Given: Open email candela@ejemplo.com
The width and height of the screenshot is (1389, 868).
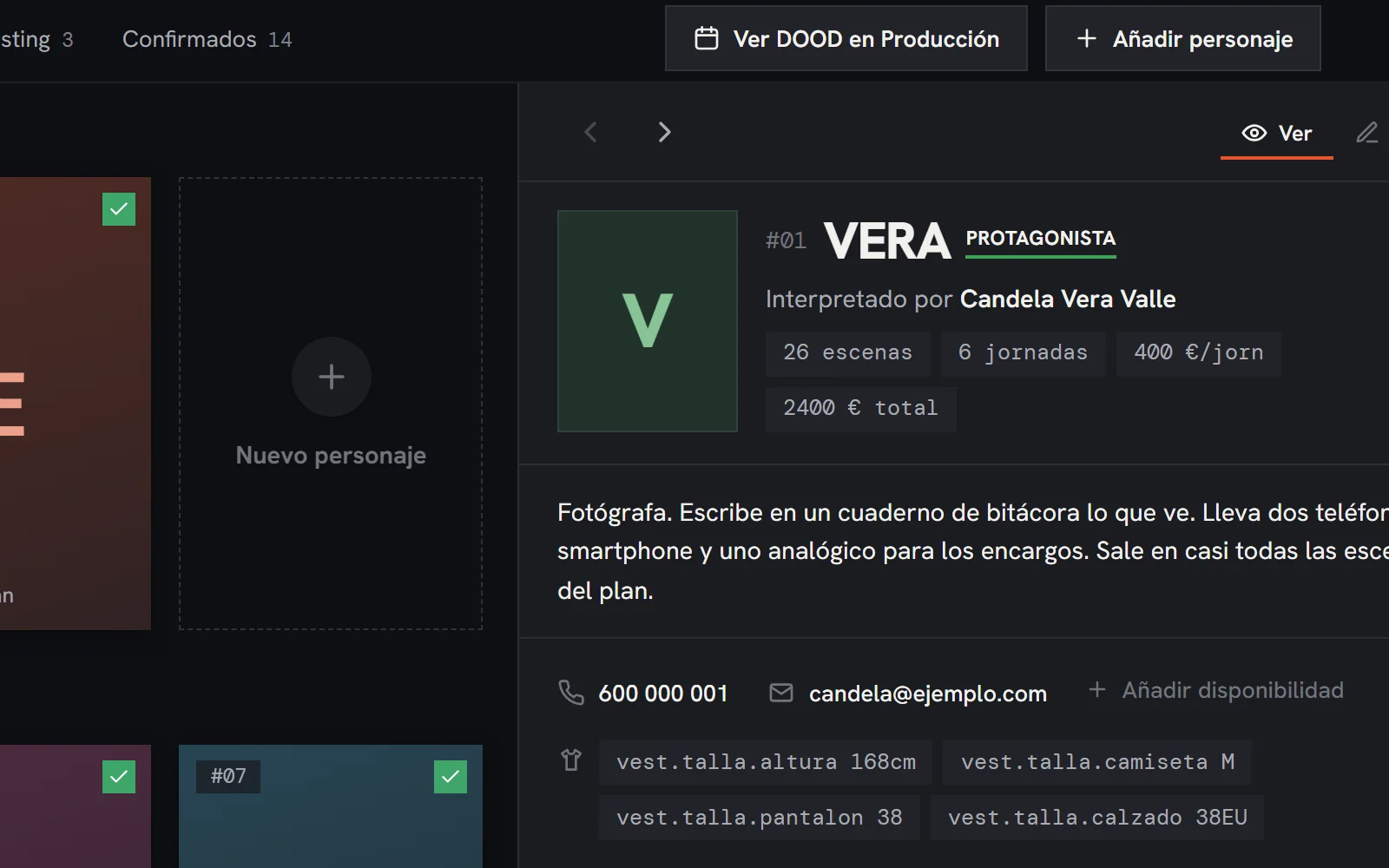Looking at the screenshot, I should click(x=928, y=694).
